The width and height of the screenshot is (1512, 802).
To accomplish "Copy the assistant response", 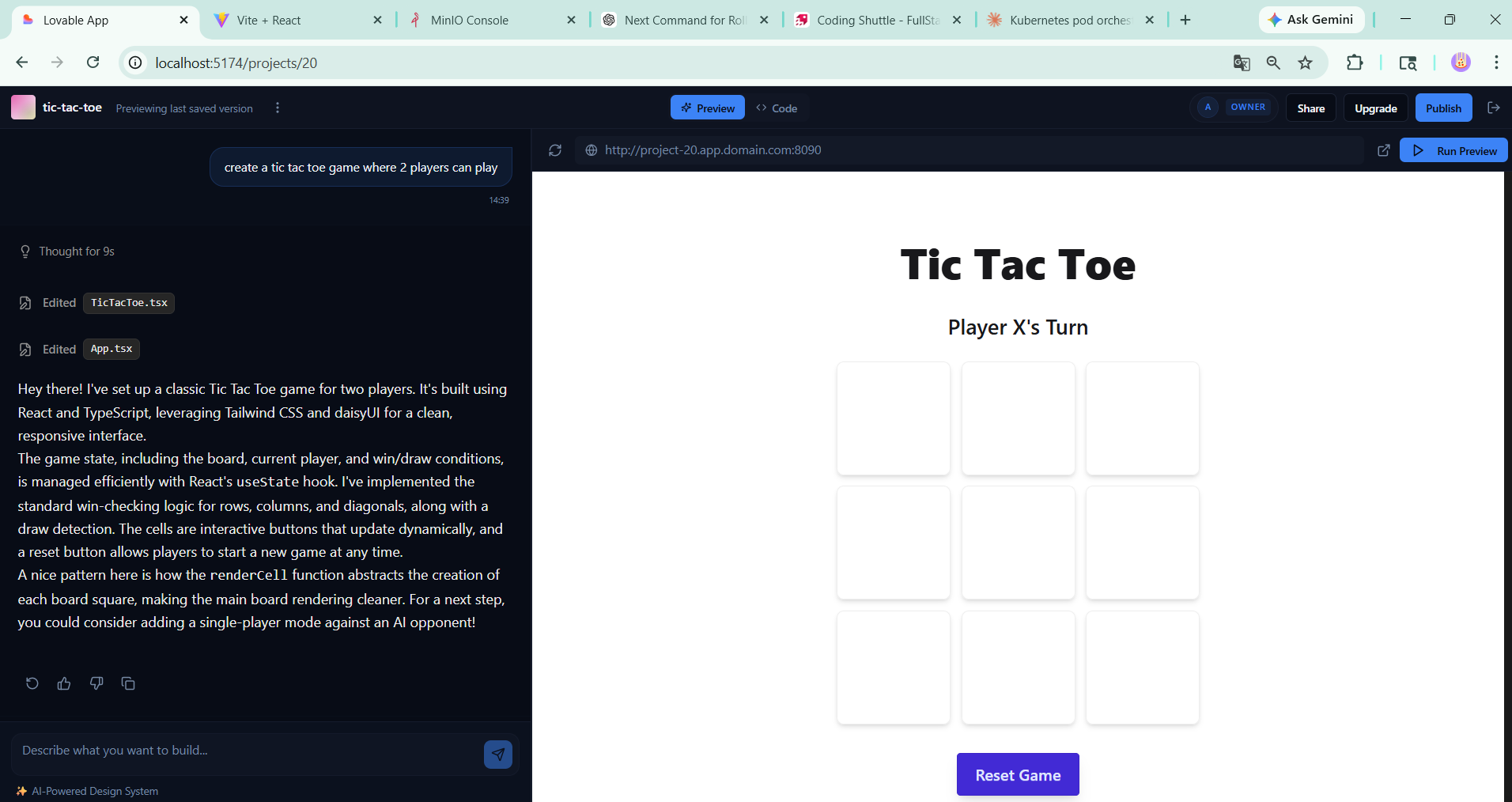I will click(128, 683).
